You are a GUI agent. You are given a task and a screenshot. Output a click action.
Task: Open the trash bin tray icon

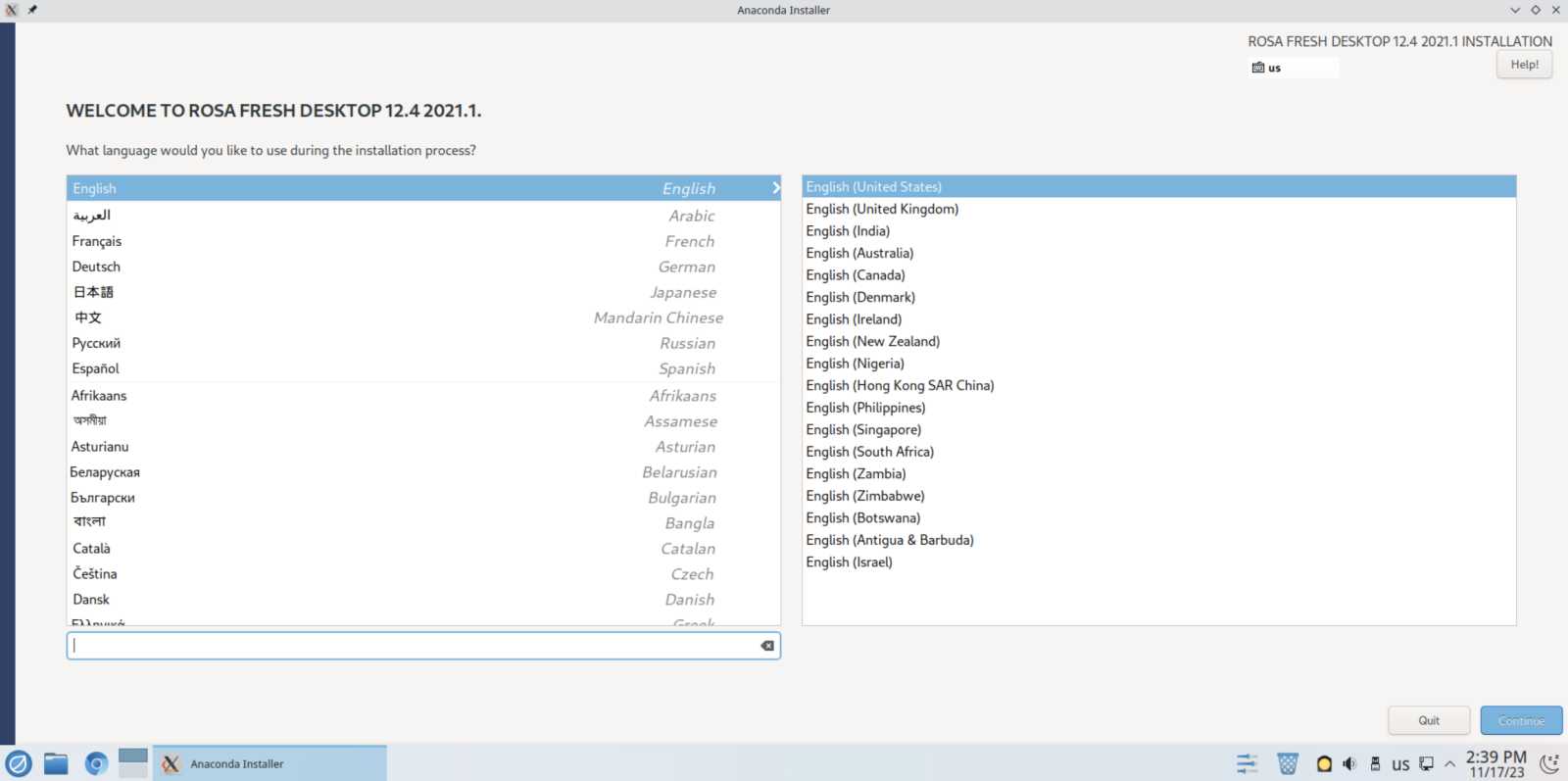[x=1288, y=763]
